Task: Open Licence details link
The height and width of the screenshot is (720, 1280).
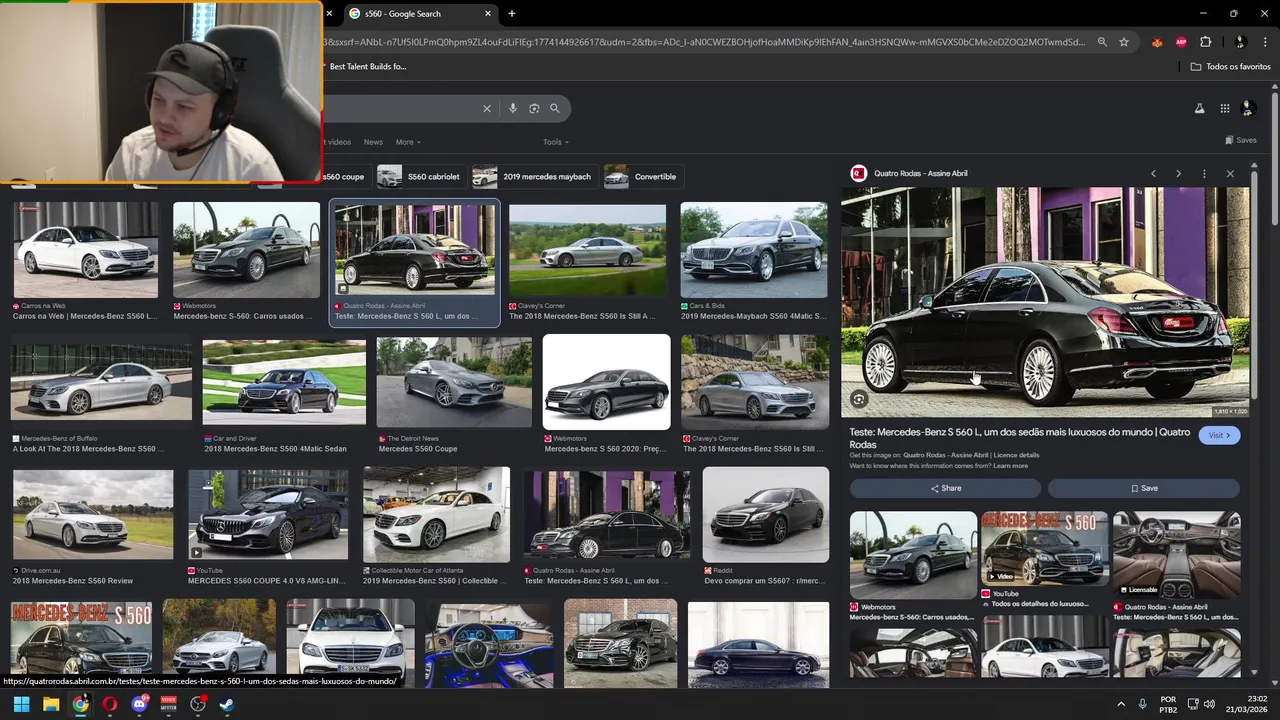Action: (x=1017, y=455)
